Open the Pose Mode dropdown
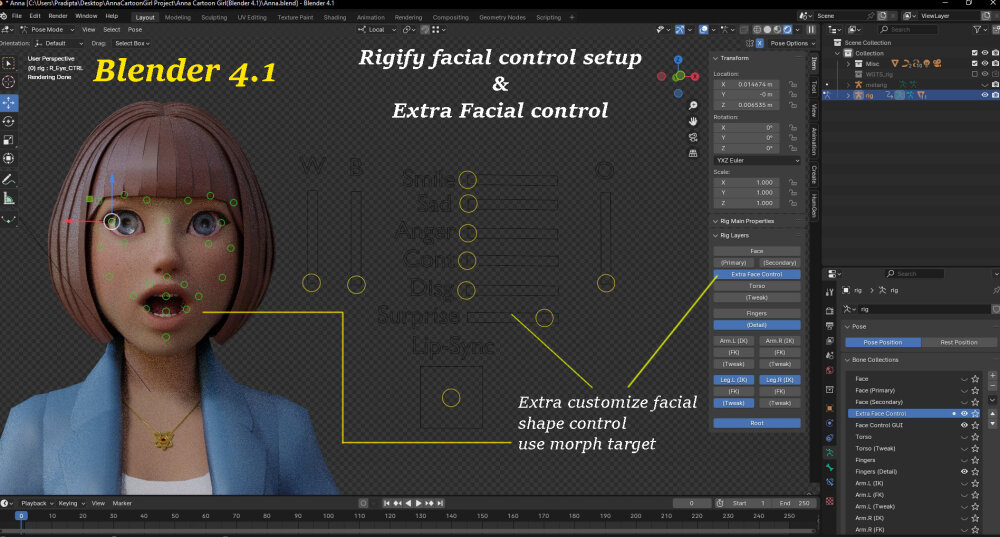 click(47, 29)
